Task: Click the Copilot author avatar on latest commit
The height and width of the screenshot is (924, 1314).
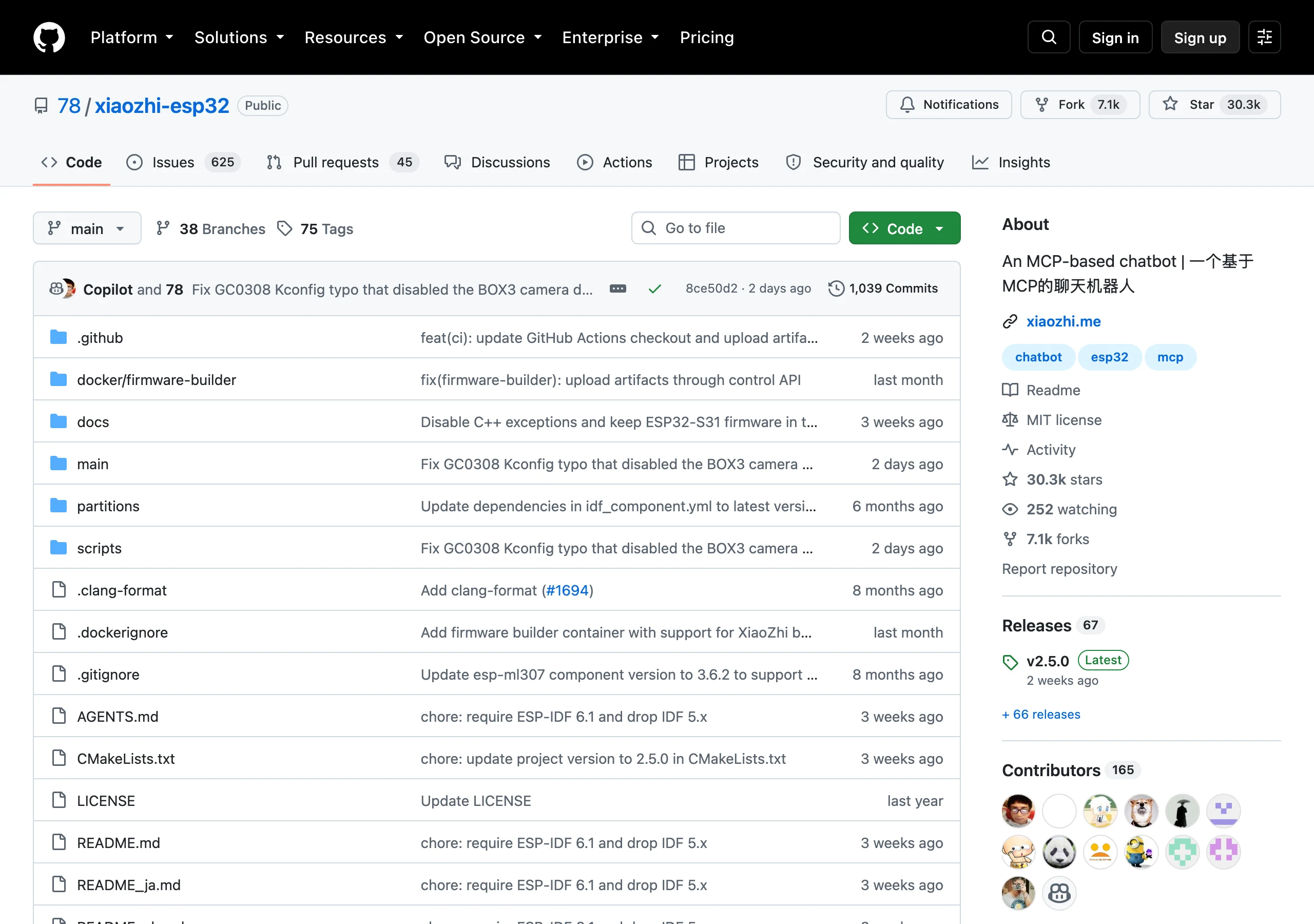Action: [56, 288]
